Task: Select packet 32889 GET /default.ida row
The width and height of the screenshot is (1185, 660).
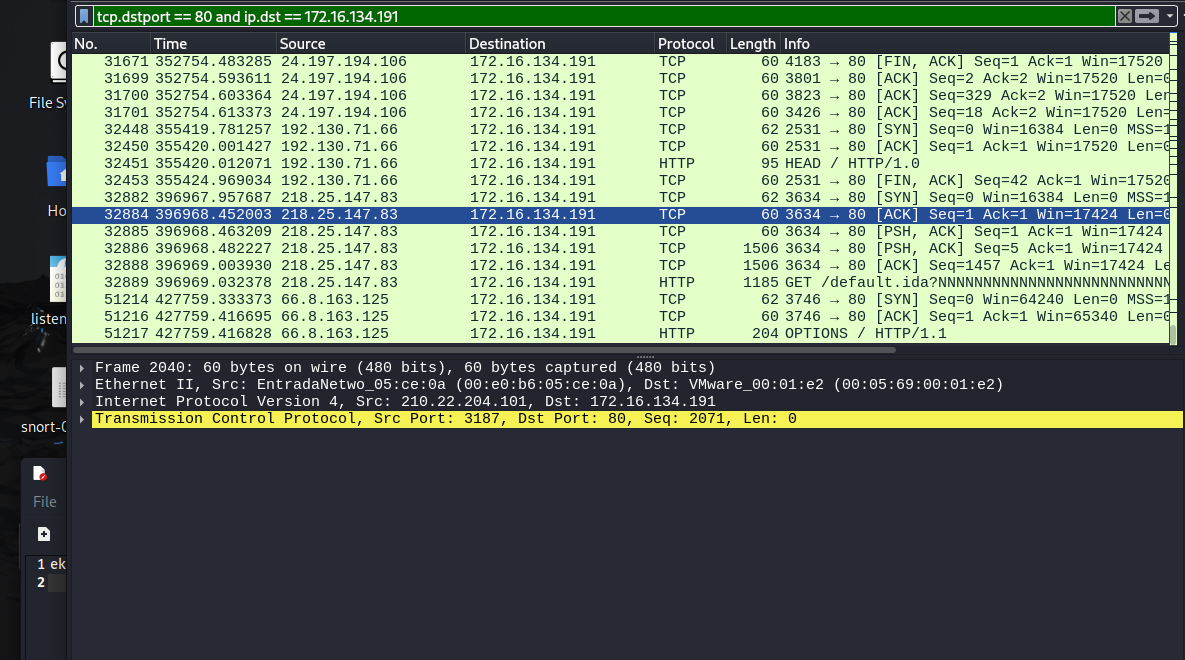Action: 620,283
